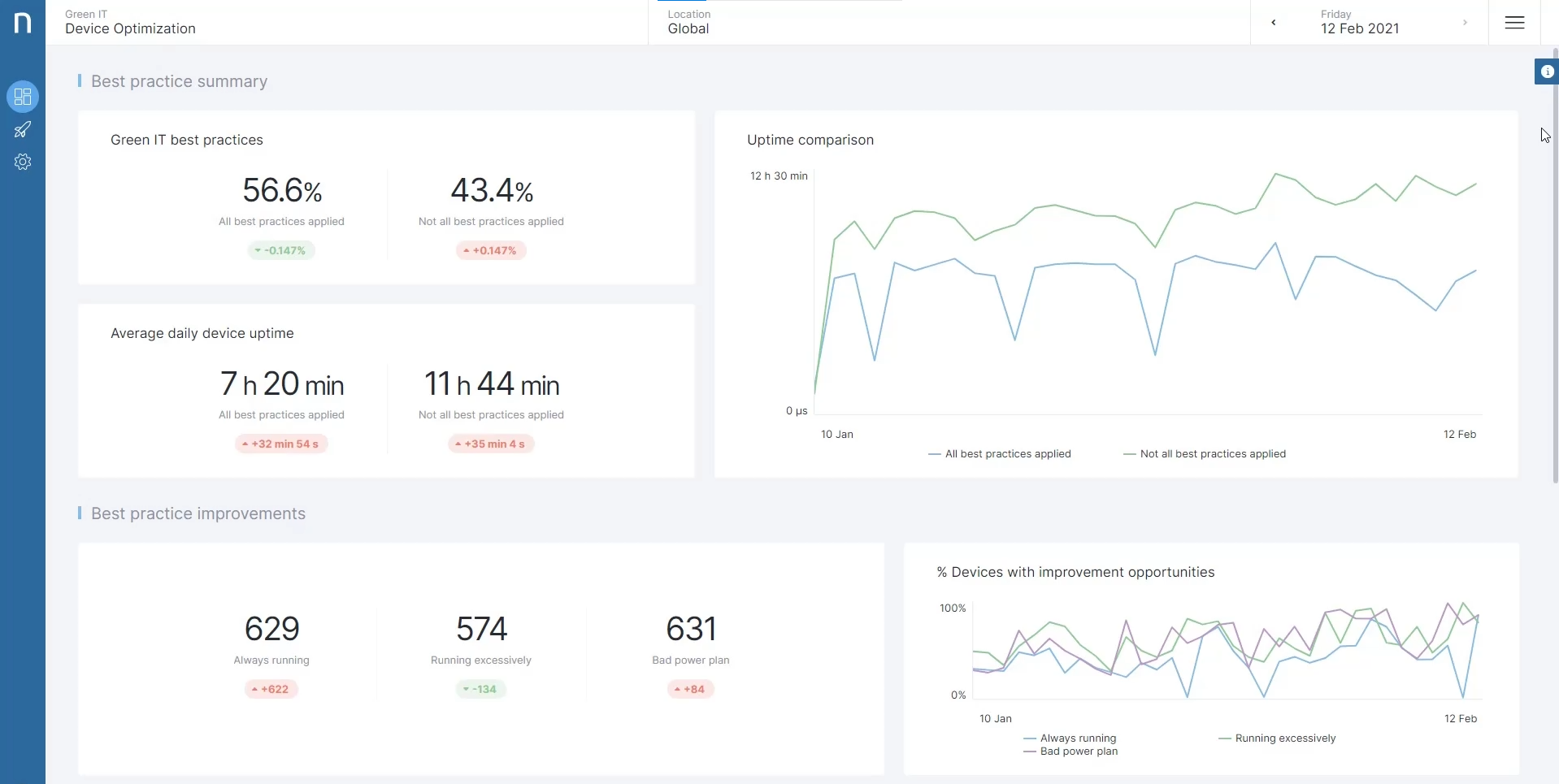The image size is (1559, 784).
Task: Go to previous date arrow
Action: (x=1274, y=23)
